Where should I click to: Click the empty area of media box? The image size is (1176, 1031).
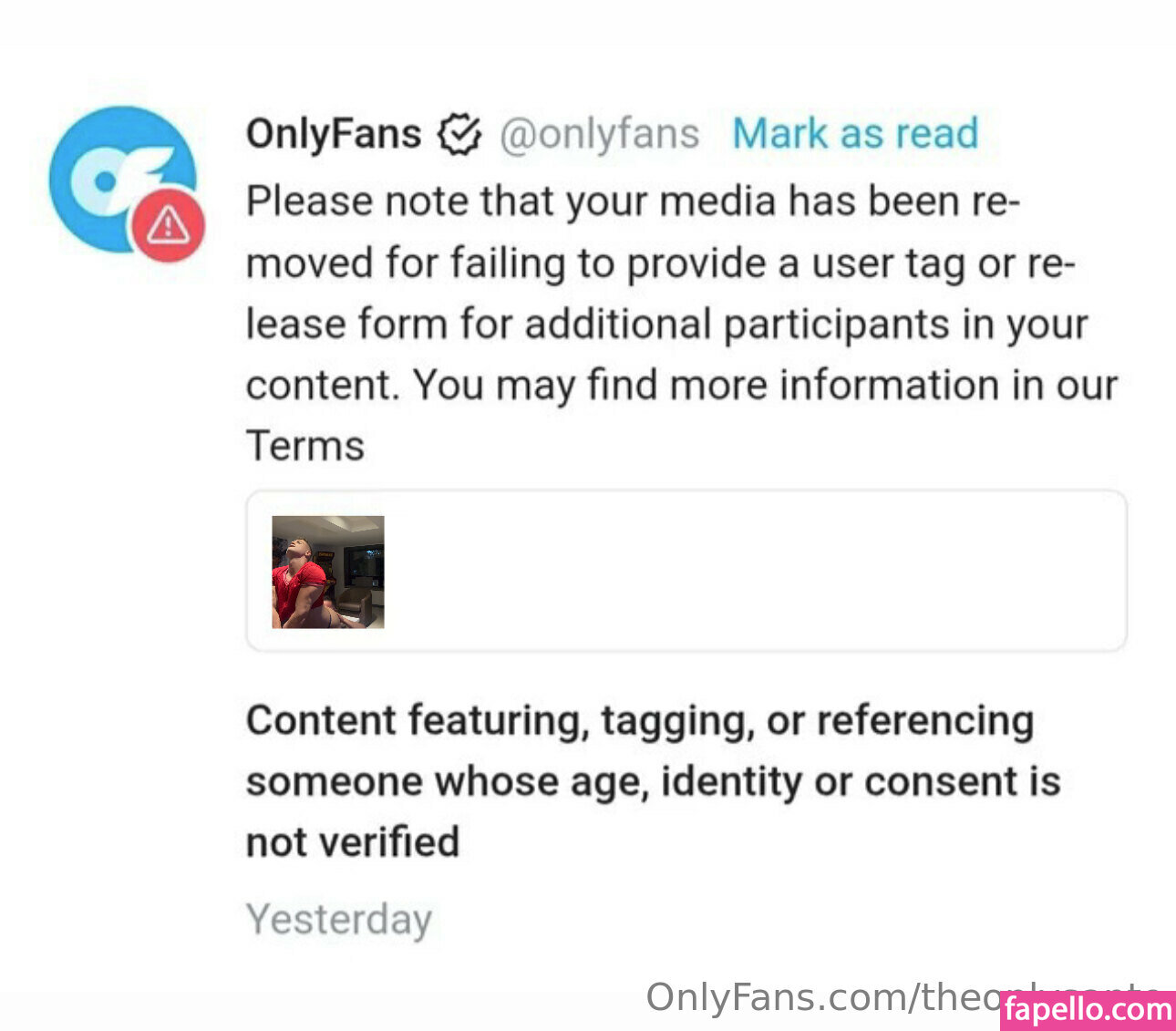point(757,572)
